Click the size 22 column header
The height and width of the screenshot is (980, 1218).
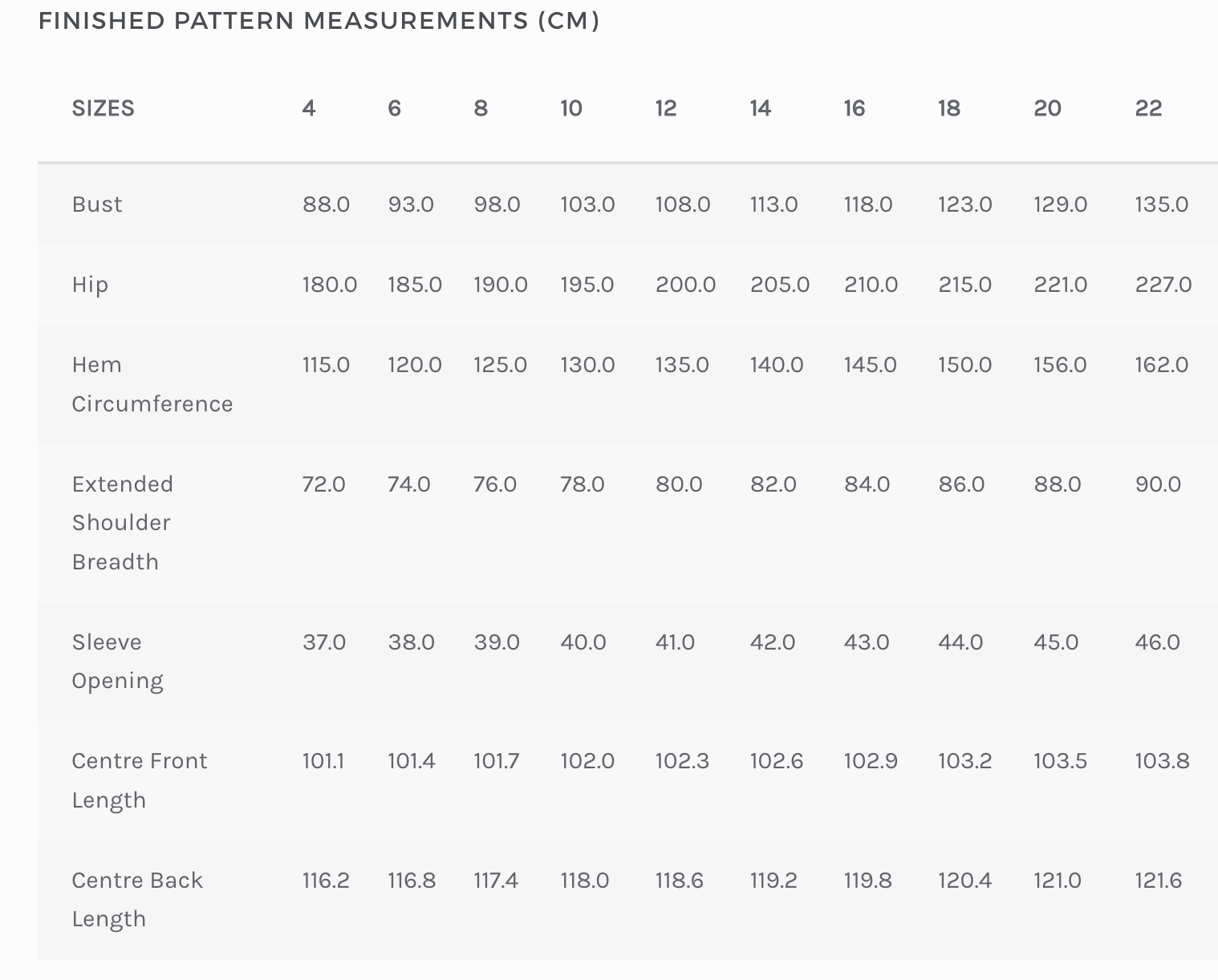click(1148, 108)
